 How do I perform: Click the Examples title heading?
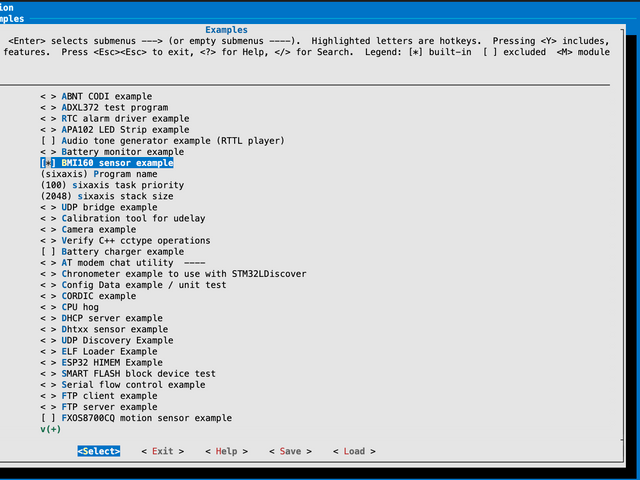coord(227,30)
